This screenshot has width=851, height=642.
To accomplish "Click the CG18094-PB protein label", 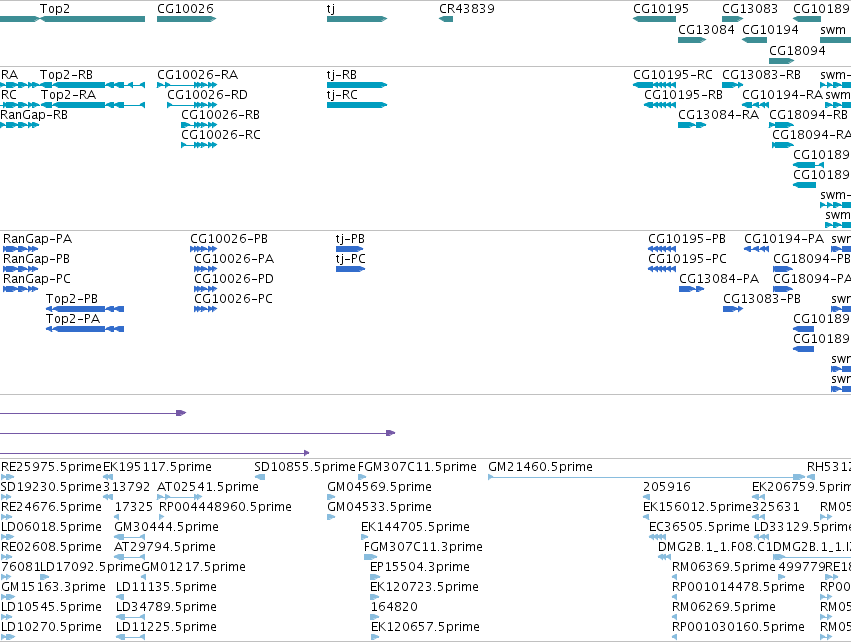I will coord(812,259).
